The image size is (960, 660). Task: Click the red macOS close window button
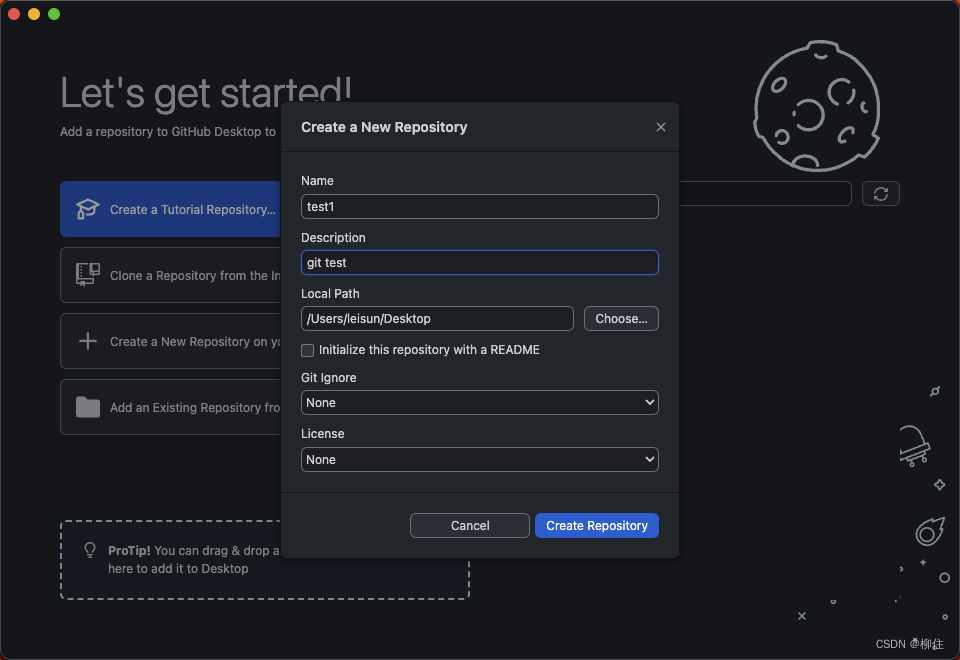(14, 14)
